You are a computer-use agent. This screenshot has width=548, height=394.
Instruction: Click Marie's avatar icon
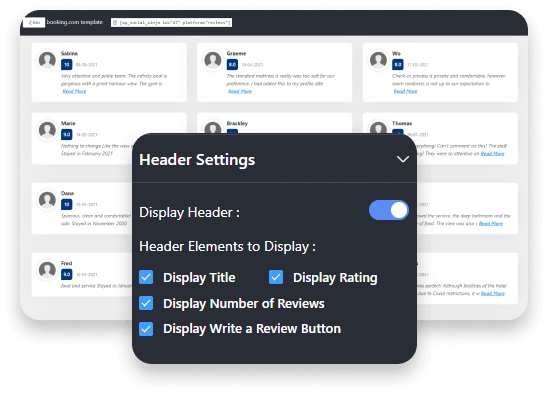point(47,130)
